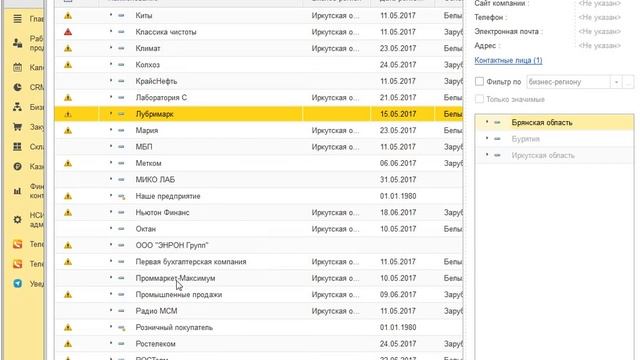Click the warning triangle beside Колхоз
The width and height of the screenshot is (640, 360).
coord(68,64)
